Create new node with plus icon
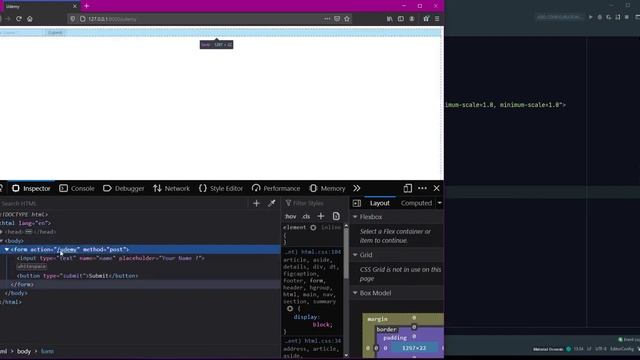Viewport: 640px width, 360px height. coord(256,203)
